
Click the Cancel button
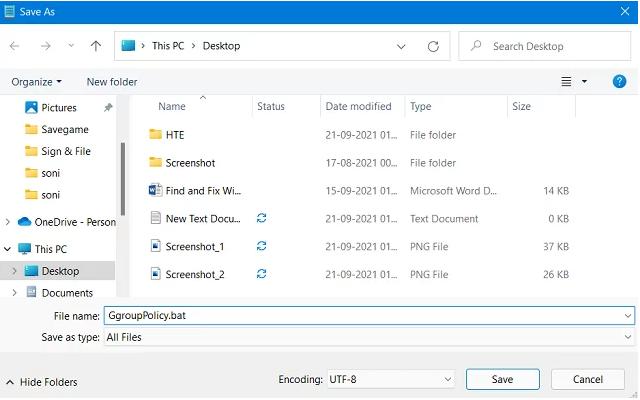[589, 380]
